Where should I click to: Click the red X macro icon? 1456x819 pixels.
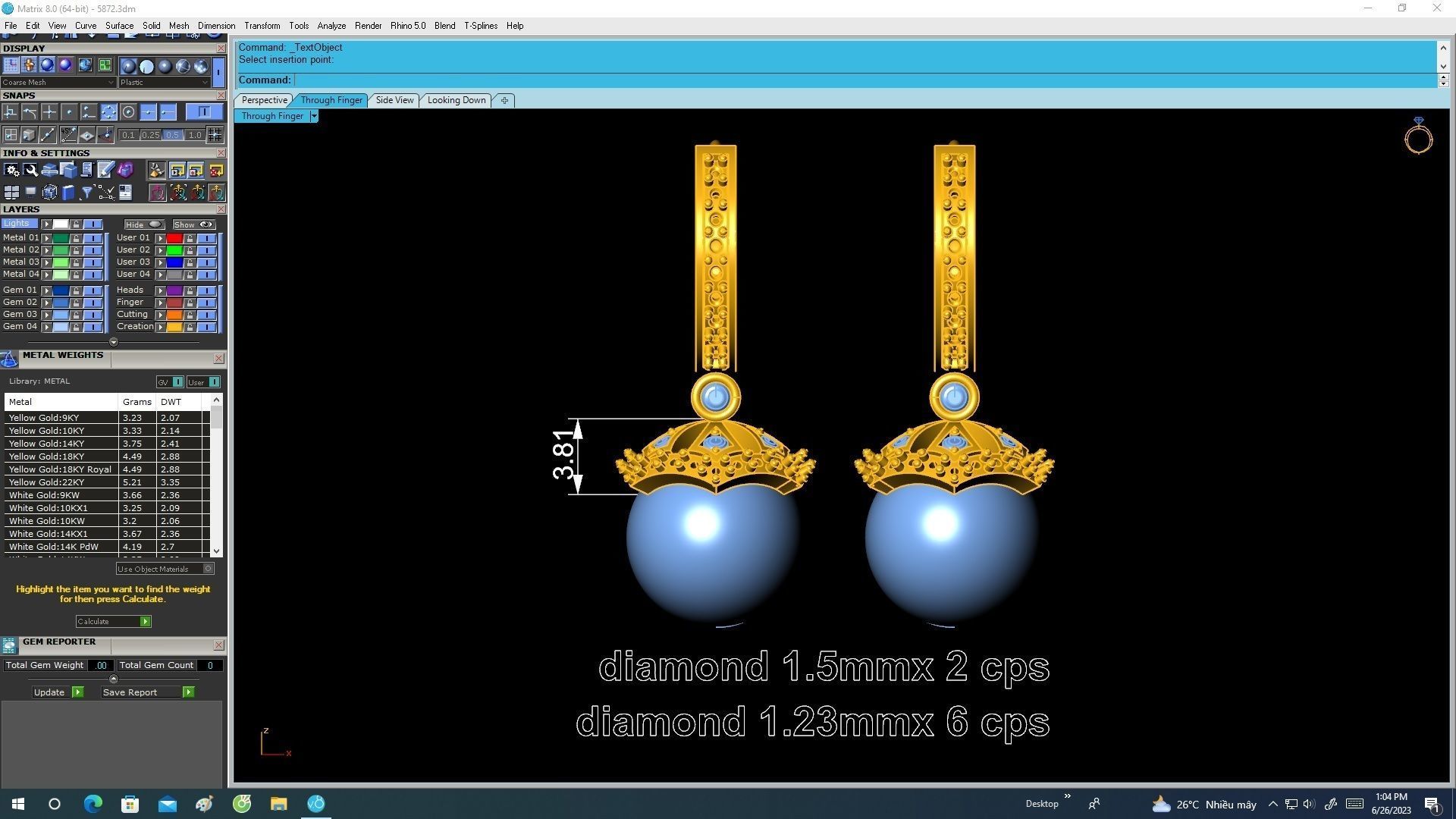[216, 170]
